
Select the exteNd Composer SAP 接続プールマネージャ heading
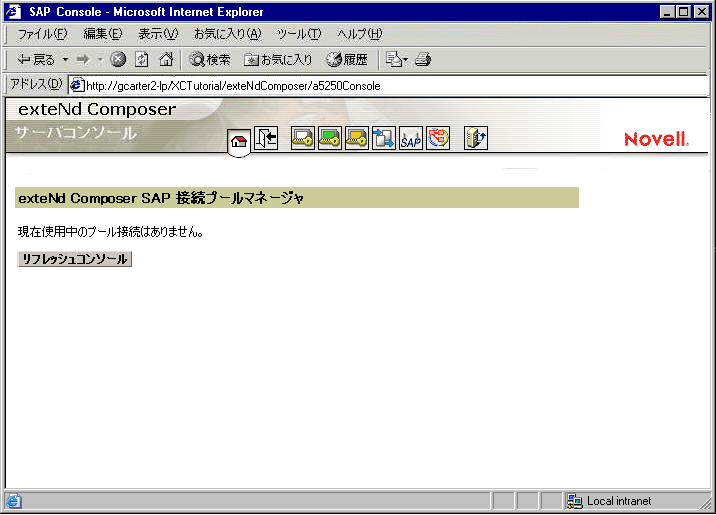[x=161, y=198]
